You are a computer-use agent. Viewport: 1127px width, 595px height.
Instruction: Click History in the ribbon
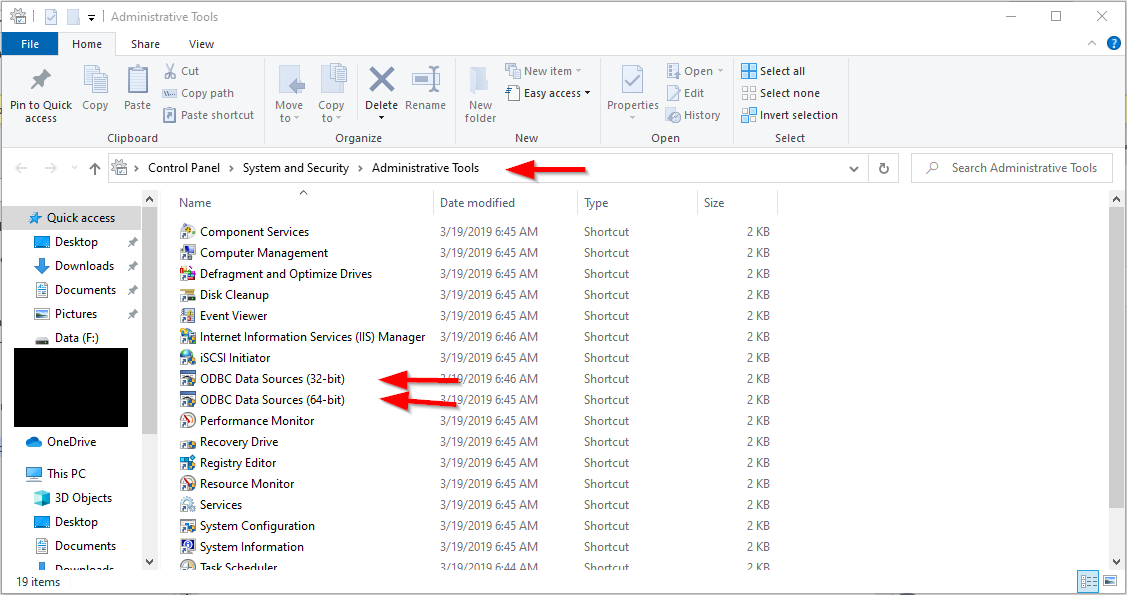pos(694,115)
